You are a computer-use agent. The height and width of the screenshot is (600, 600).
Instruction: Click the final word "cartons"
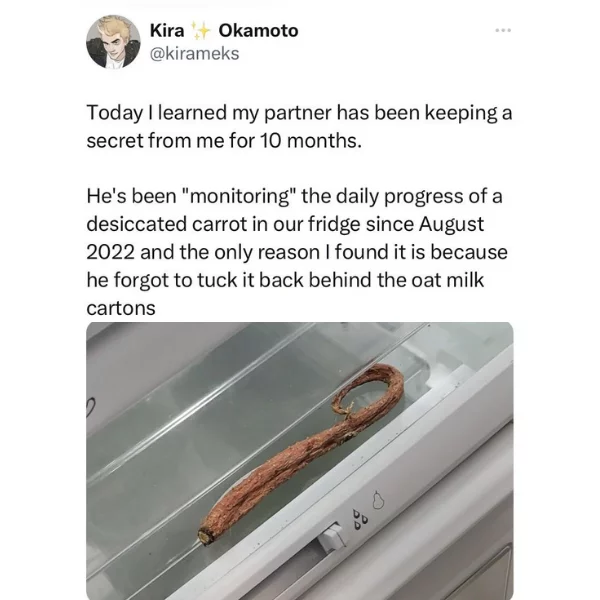tap(121, 308)
